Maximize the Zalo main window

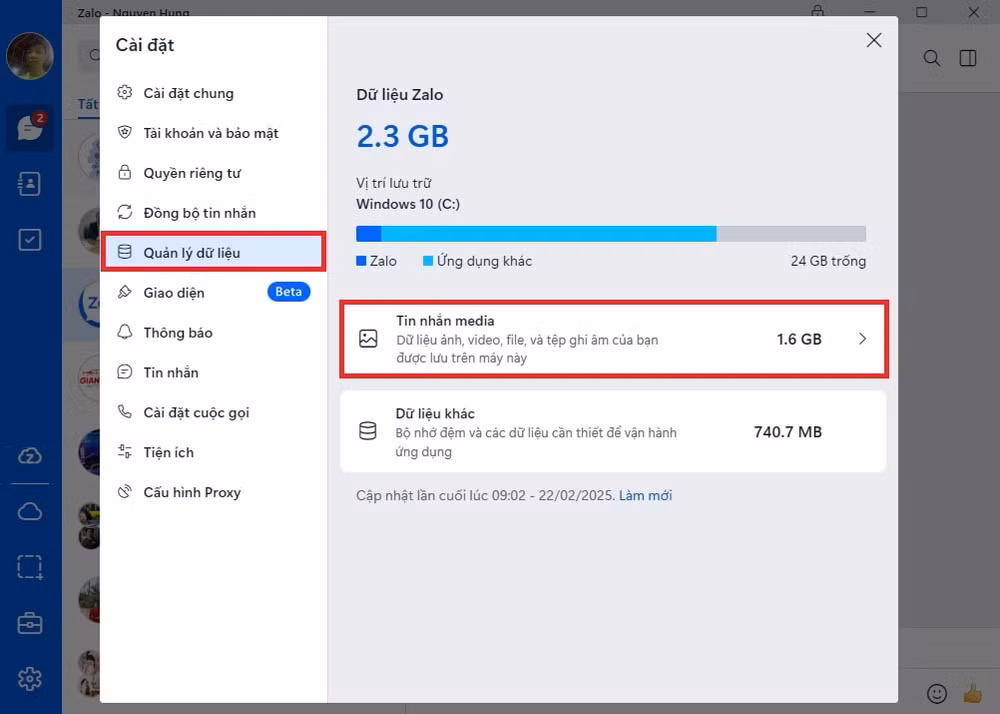pyautogui.click(x=922, y=11)
